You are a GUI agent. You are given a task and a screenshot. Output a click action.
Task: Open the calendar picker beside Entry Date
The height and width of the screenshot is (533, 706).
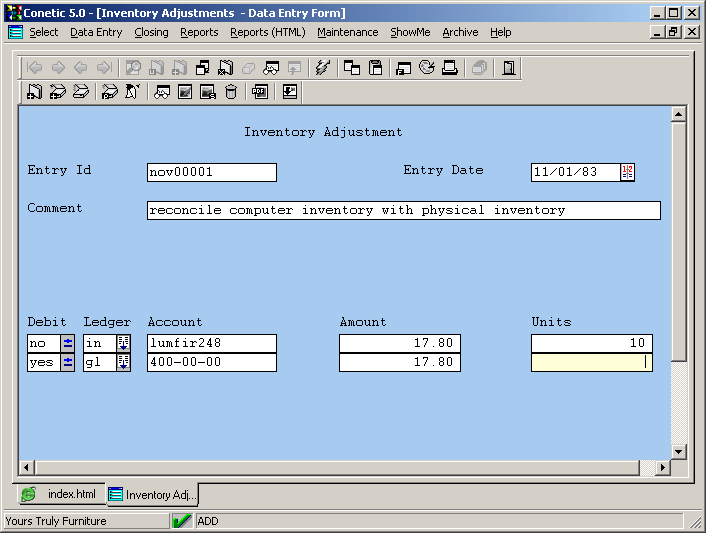[x=627, y=172]
